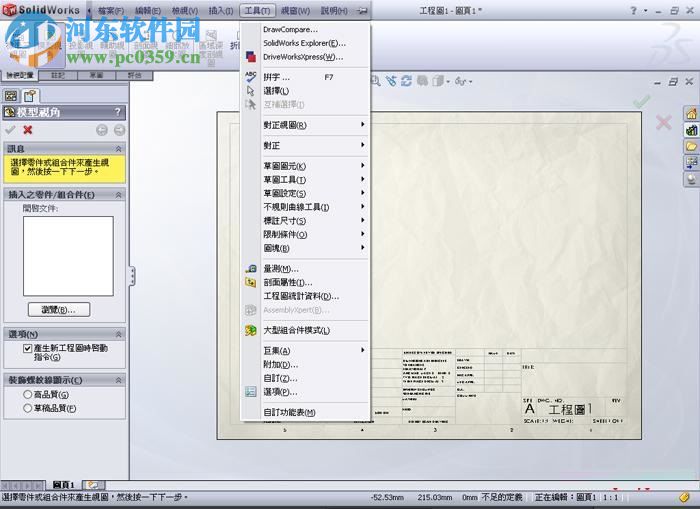
Task: Add new sheet tab icon
Action: pos(94,484)
